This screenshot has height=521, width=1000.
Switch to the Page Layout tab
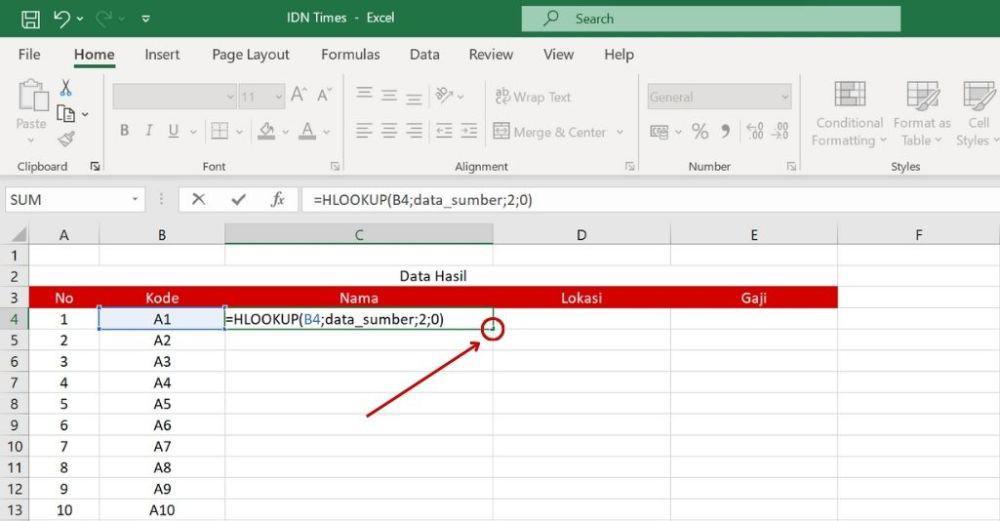(251, 55)
